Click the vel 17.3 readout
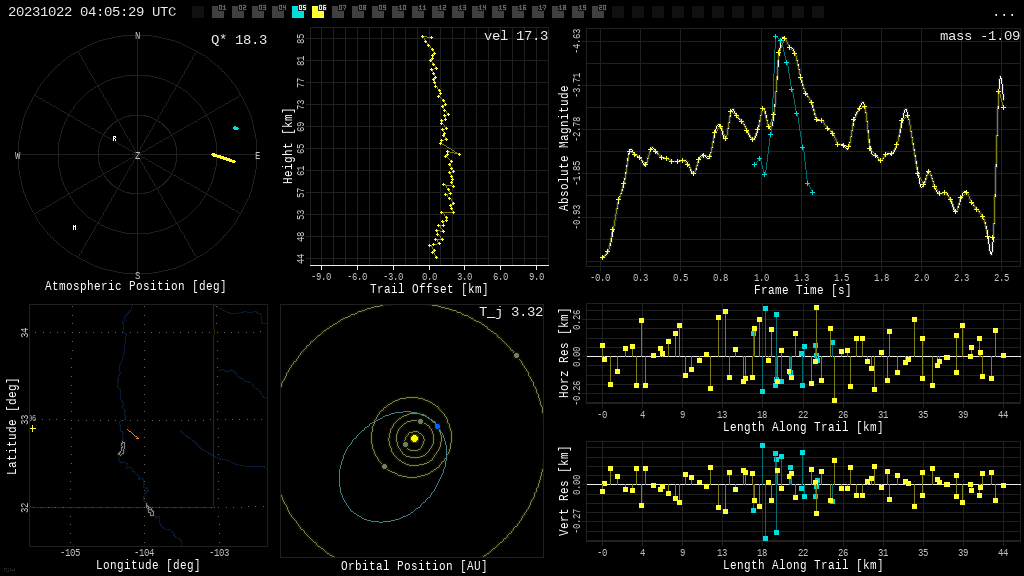 (x=515, y=36)
